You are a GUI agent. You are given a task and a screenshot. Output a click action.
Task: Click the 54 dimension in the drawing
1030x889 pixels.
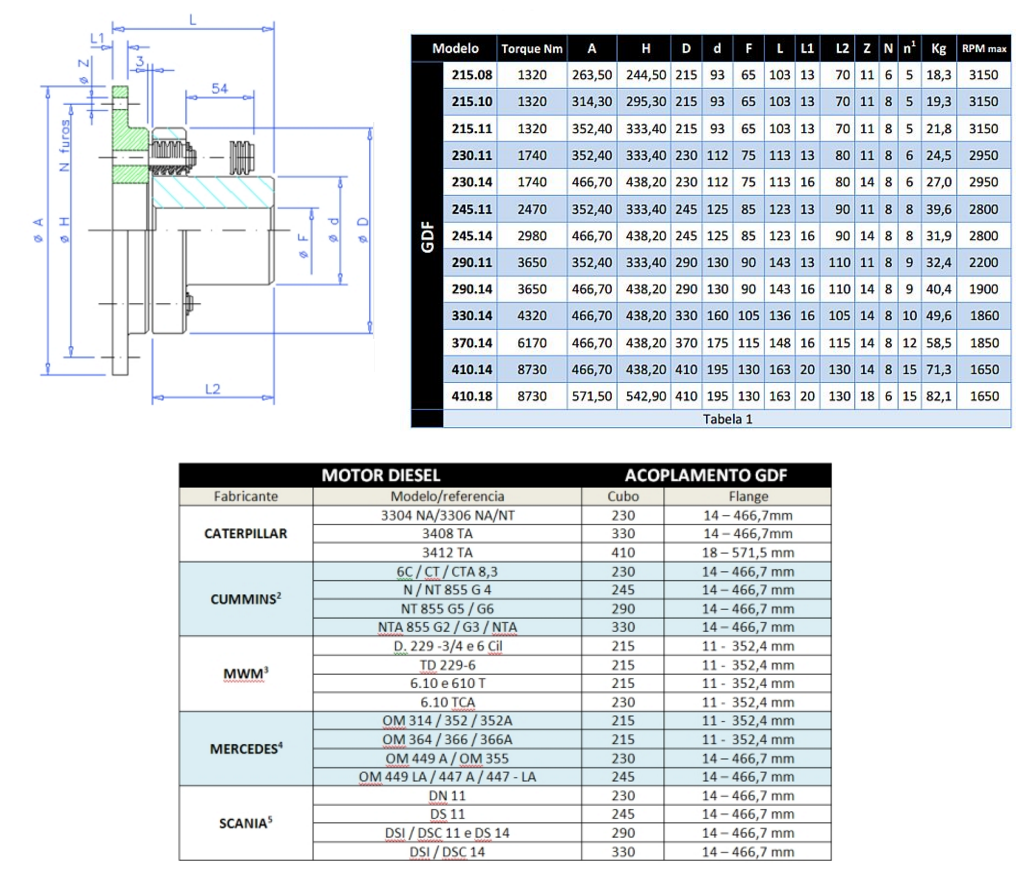click(220, 90)
